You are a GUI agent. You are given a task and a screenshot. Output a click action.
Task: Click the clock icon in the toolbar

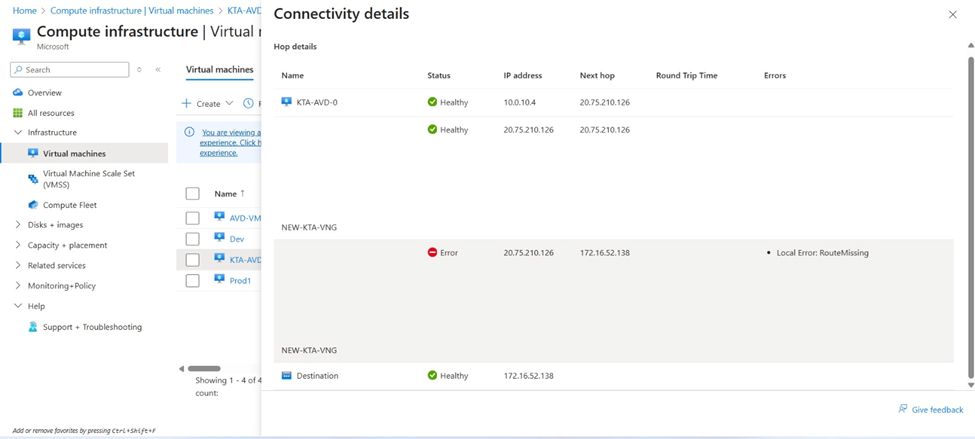247,103
